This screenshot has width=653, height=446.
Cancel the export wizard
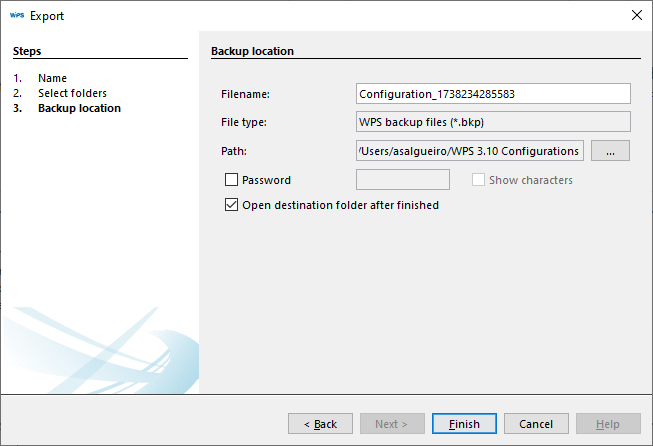pos(535,424)
